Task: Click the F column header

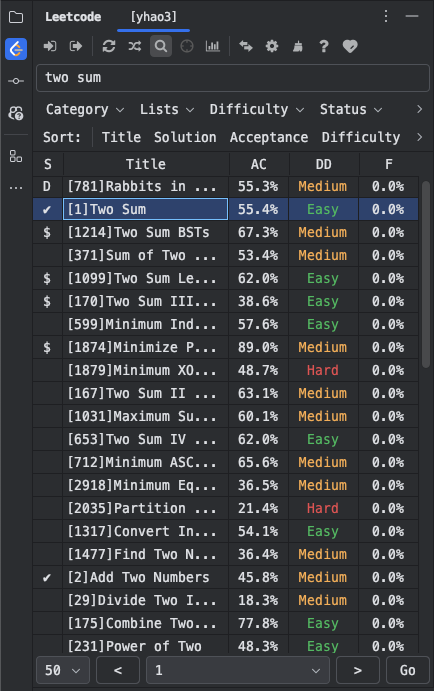Action: coord(389,164)
